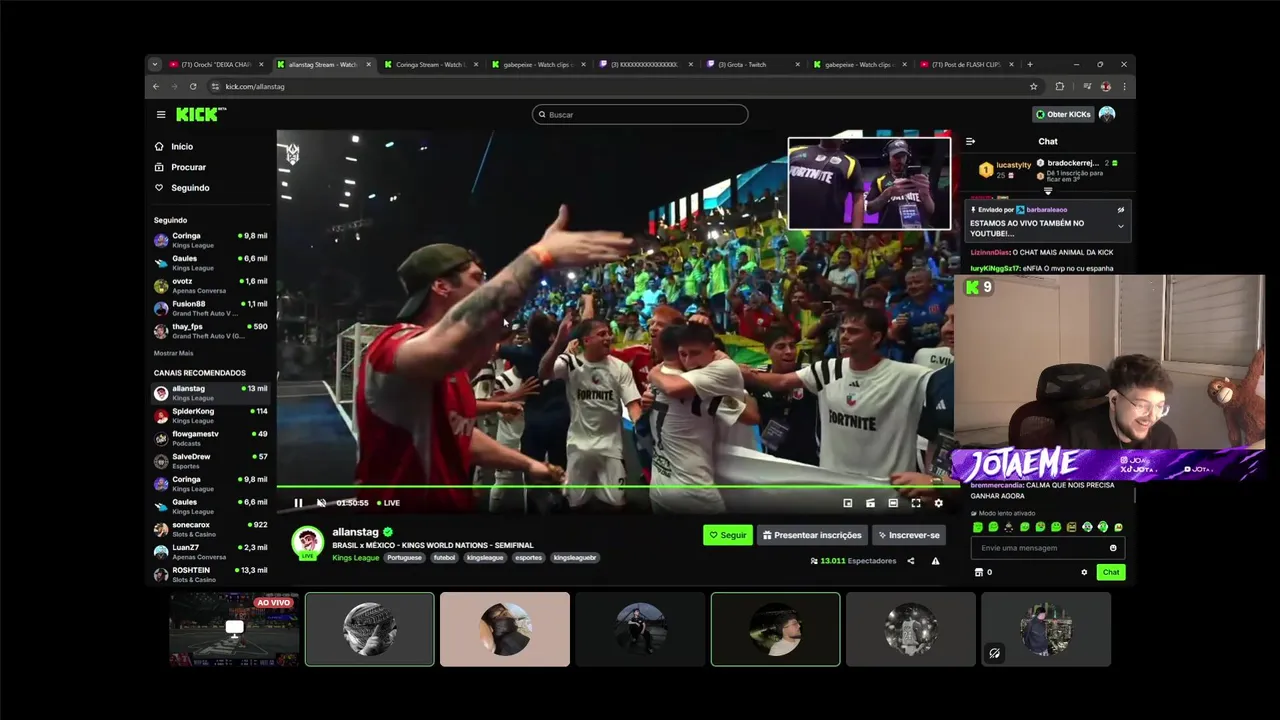The width and height of the screenshot is (1280, 720).
Task: Click the Kings League category link
Action: coord(355,558)
